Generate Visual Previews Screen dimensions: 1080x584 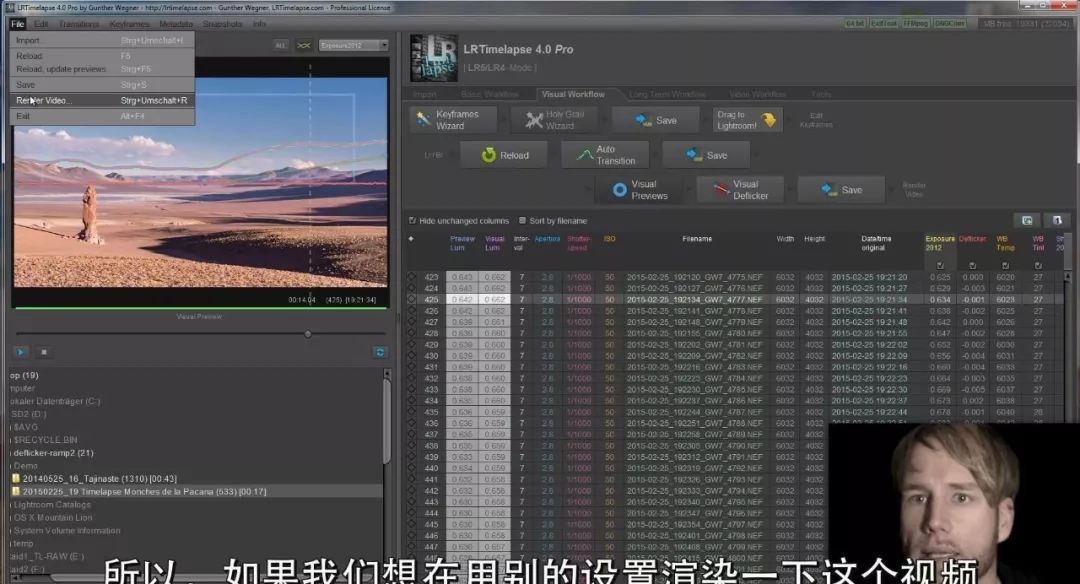point(638,189)
